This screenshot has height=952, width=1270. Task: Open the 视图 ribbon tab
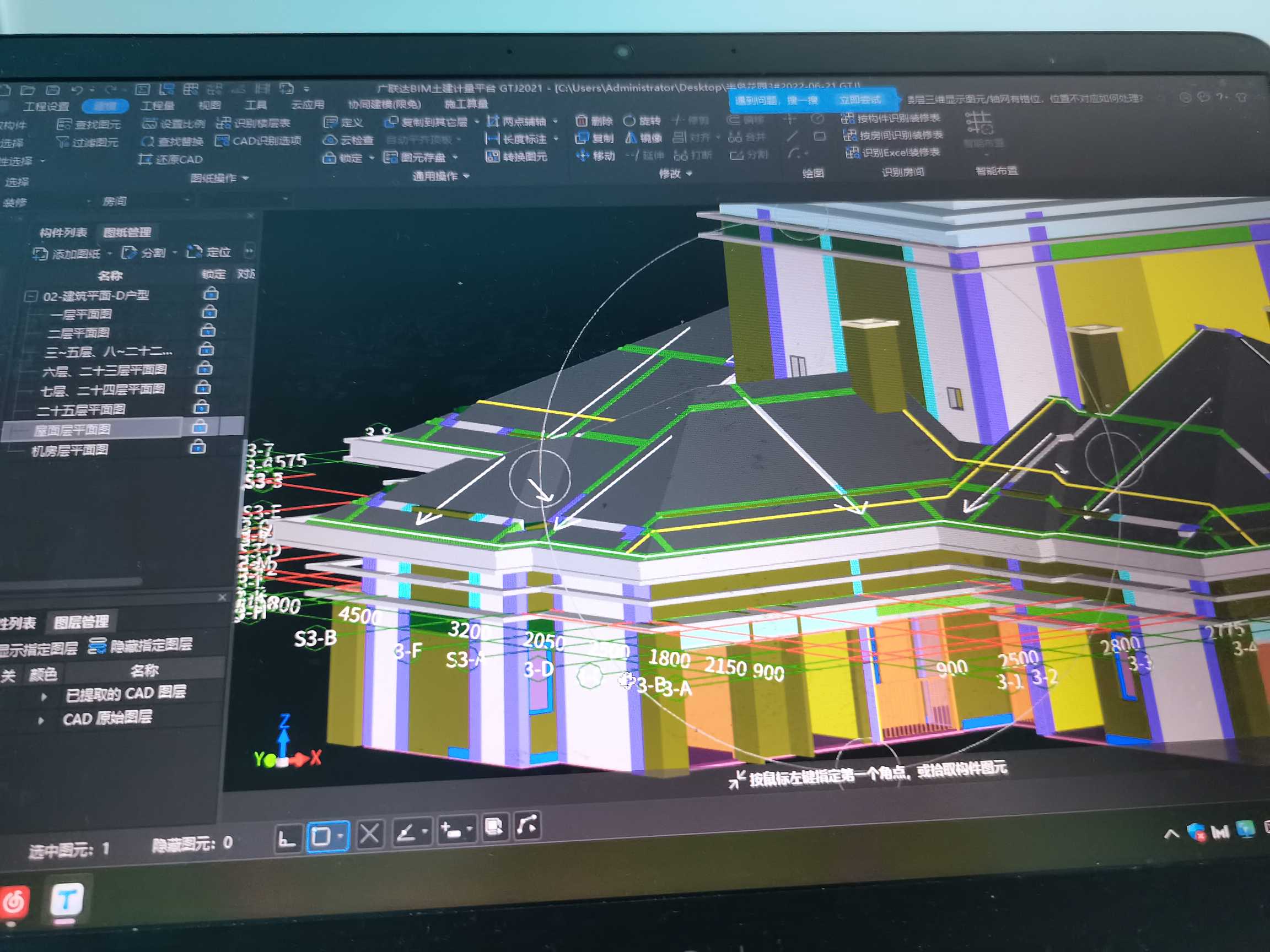click(x=209, y=105)
